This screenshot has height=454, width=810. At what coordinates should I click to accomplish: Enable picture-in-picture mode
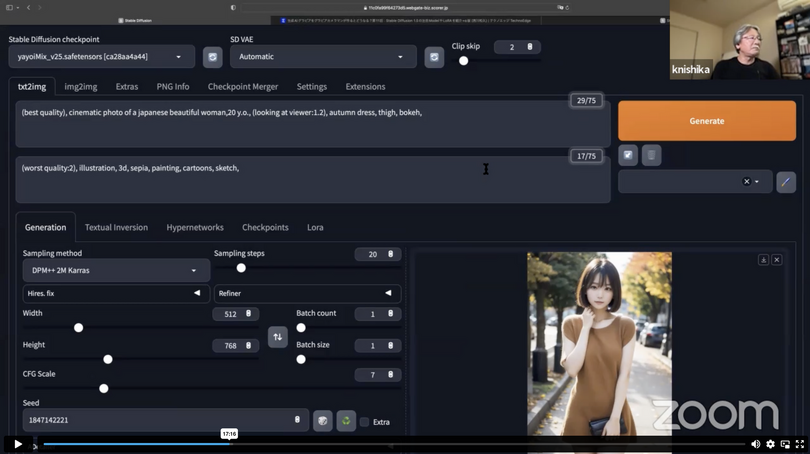tap(785, 444)
